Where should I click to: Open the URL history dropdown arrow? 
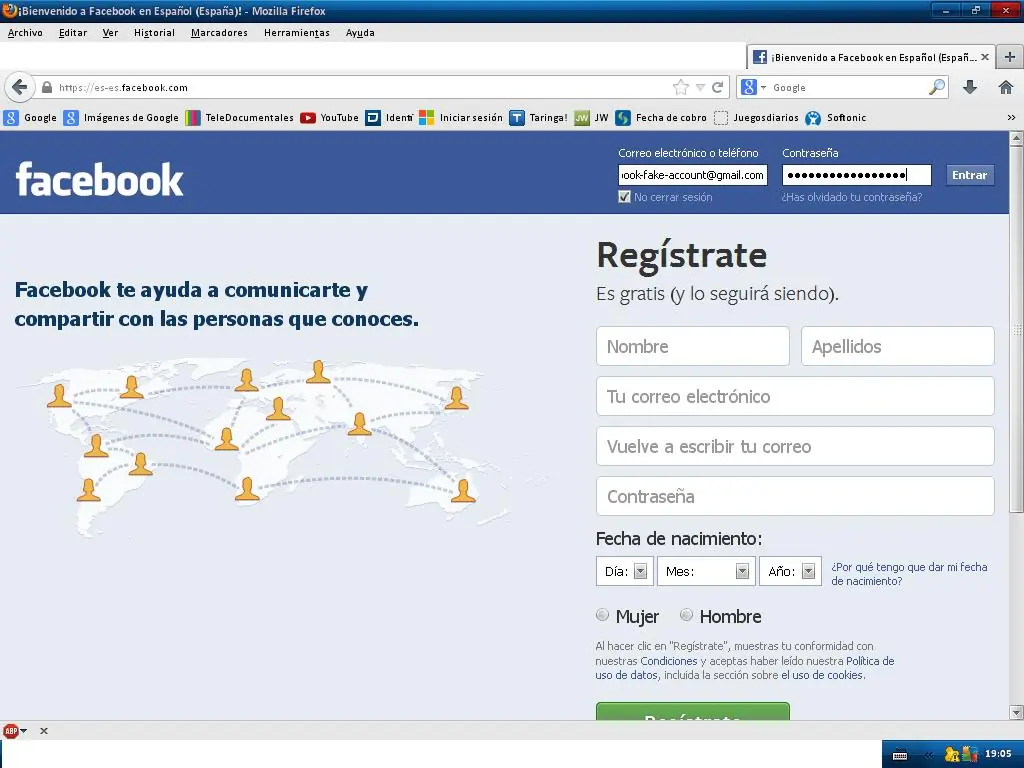point(700,87)
